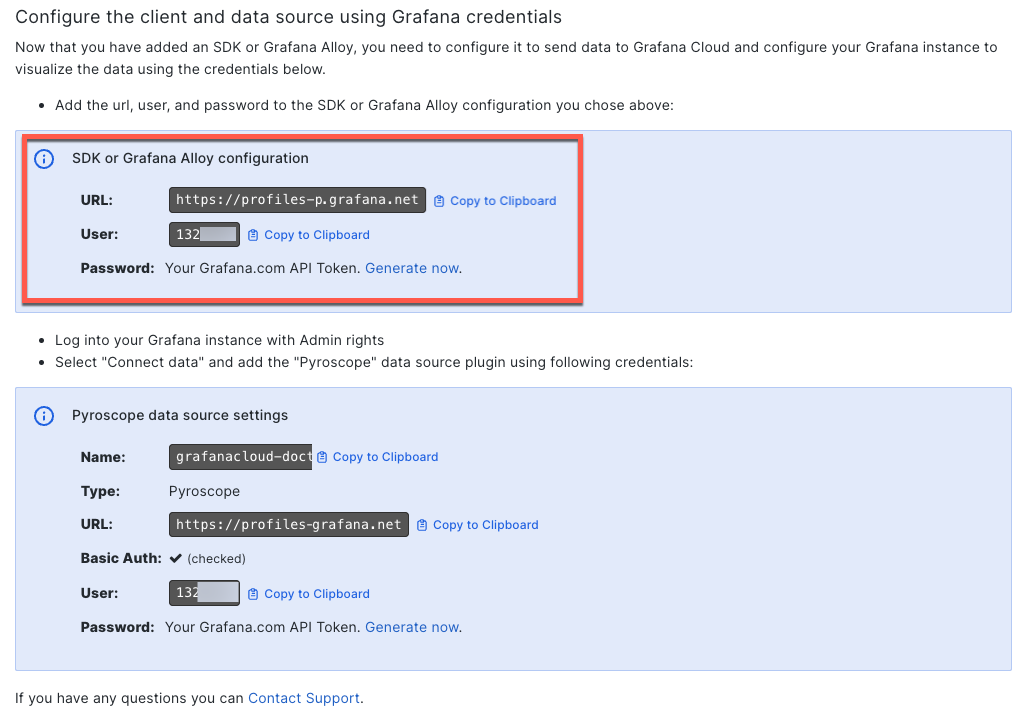Select the highlighted https://profiles-p.grafana.net URL text
The height and width of the screenshot is (725, 1029).
pos(296,199)
